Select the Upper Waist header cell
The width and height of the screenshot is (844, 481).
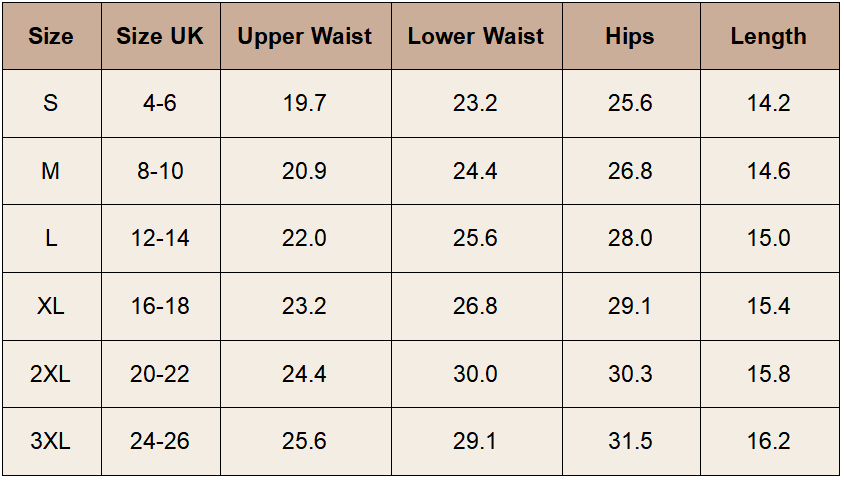click(x=305, y=37)
